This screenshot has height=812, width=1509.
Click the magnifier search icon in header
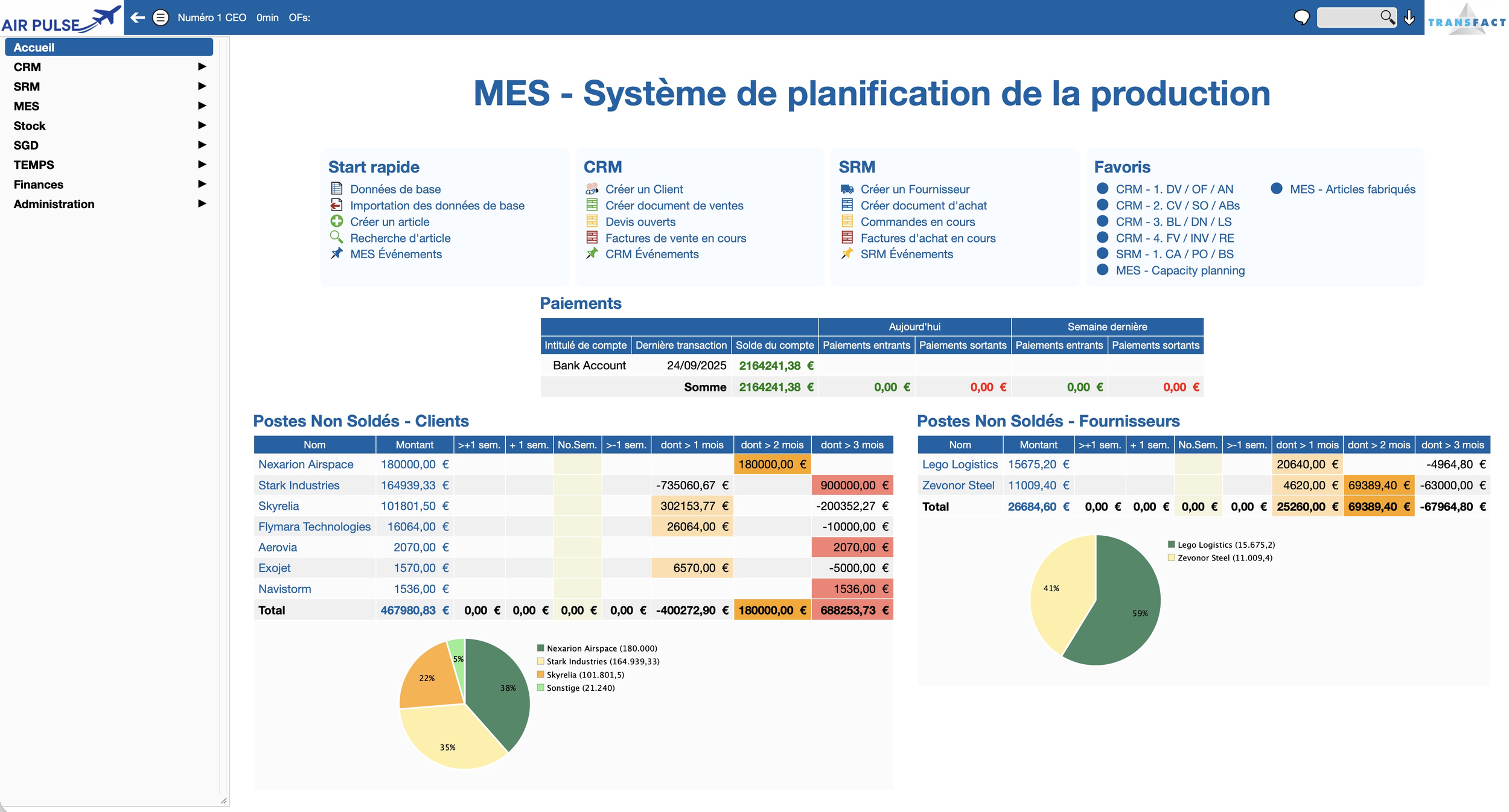click(x=1387, y=17)
